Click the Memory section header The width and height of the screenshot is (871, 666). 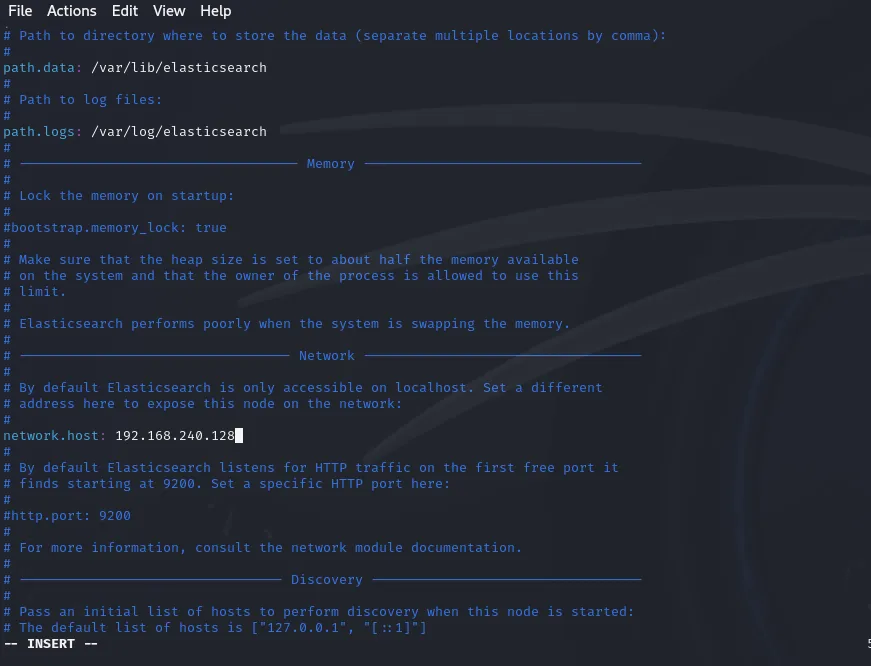(330, 163)
